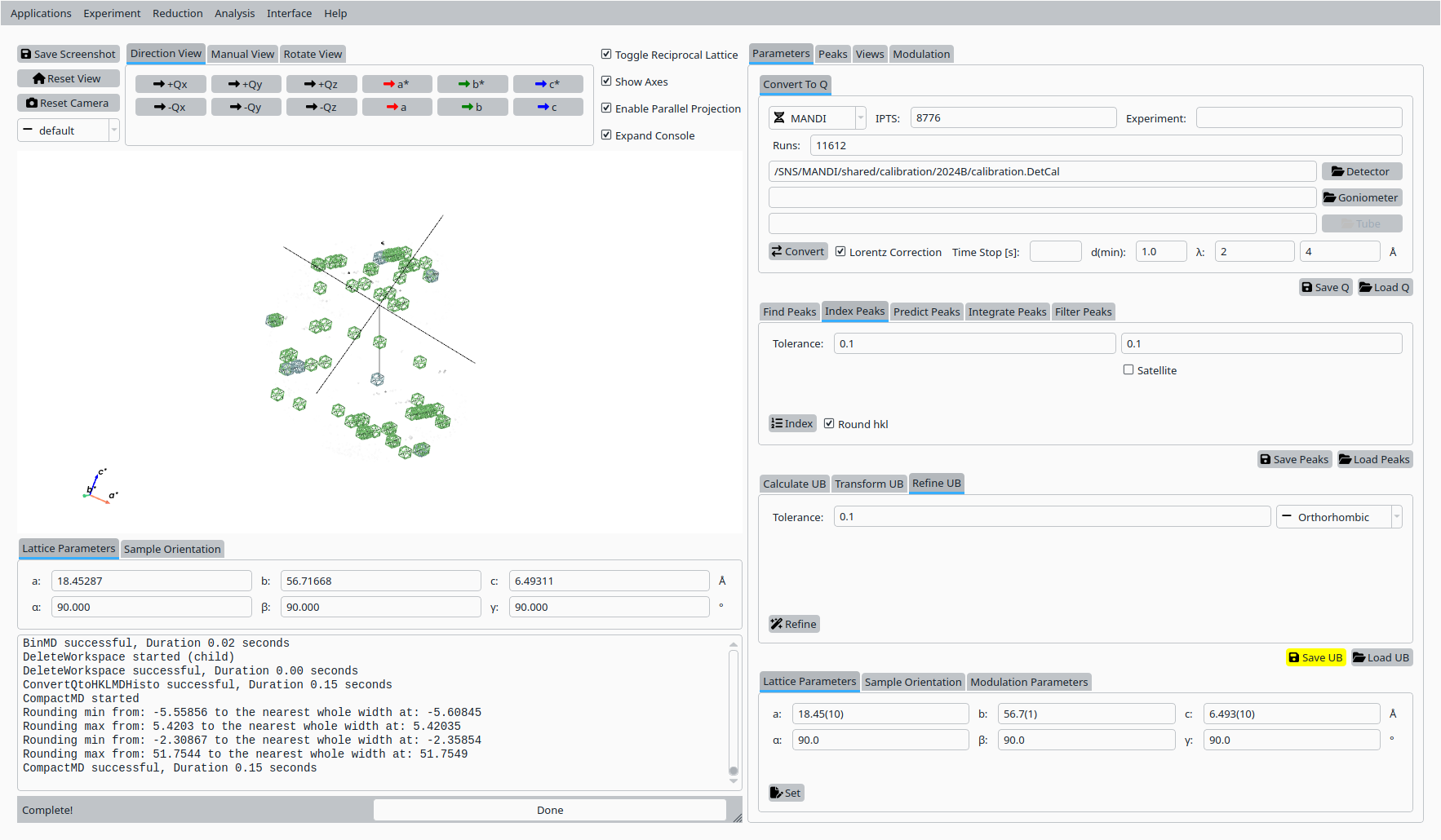This screenshot has height=840, width=1441.
Task: Click the IPTS input field
Action: pos(1013,118)
